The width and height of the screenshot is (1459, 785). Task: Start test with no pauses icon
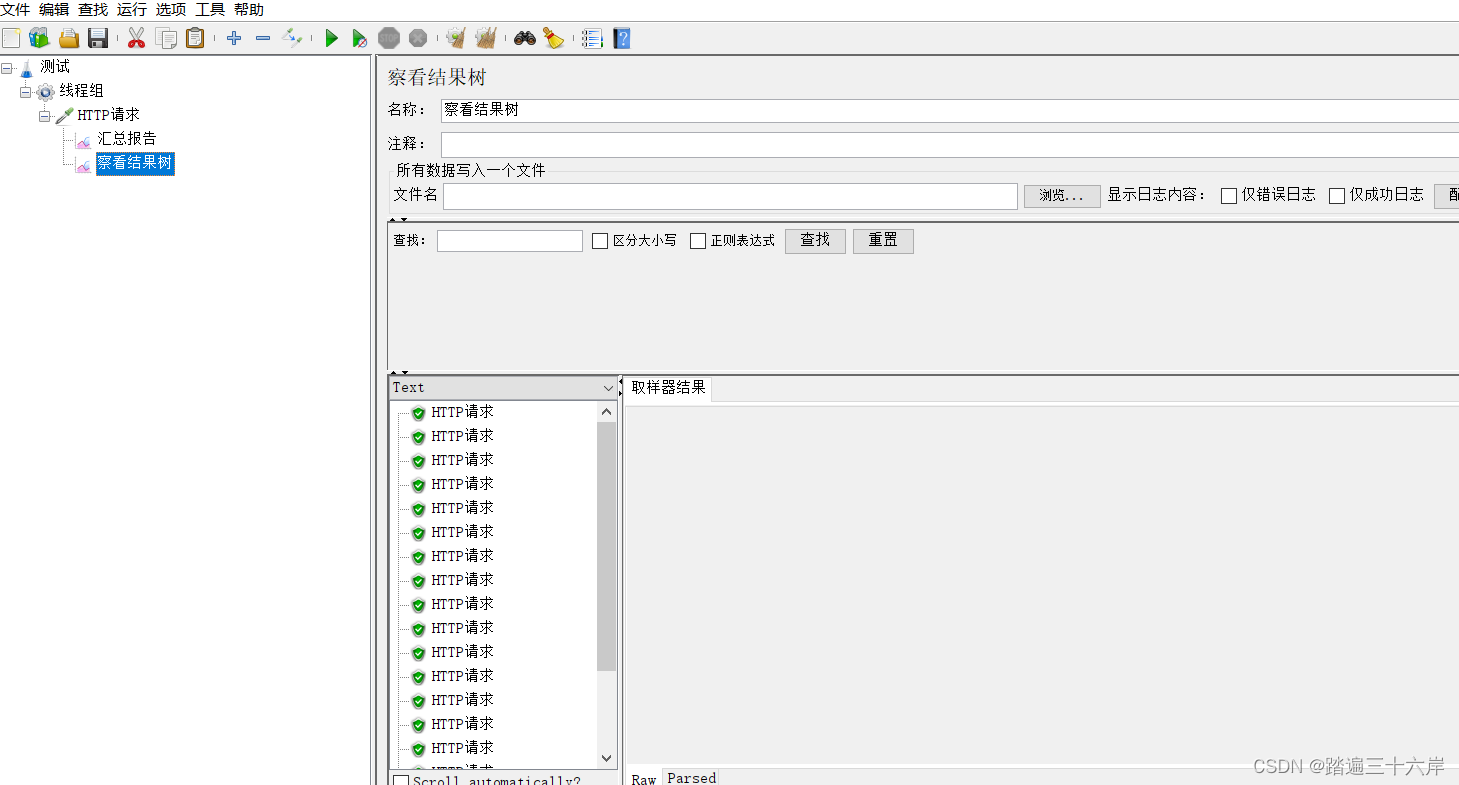360,39
